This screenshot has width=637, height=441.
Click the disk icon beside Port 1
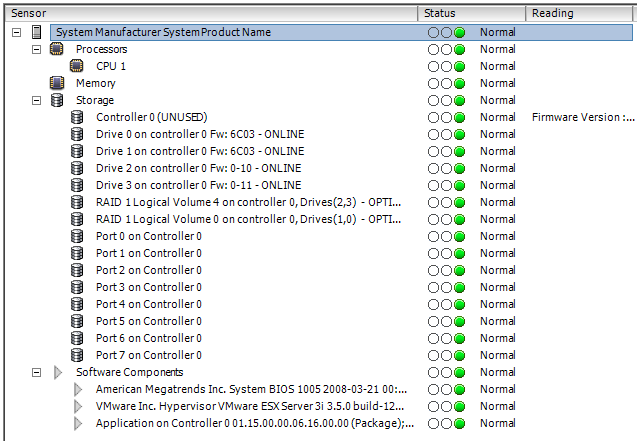pos(77,253)
